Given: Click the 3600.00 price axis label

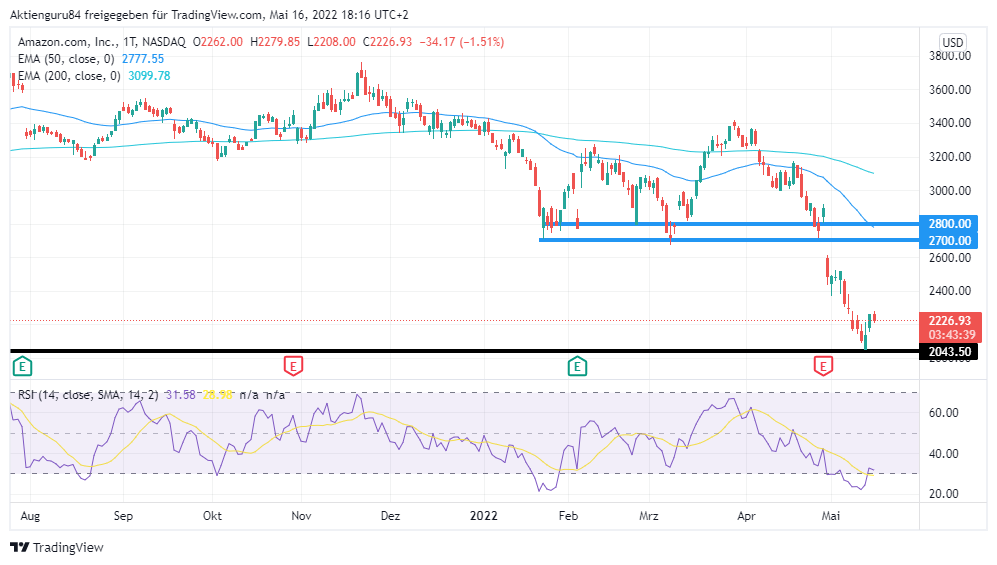Looking at the screenshot, I should pyautogui.click(x=950, y=90).
